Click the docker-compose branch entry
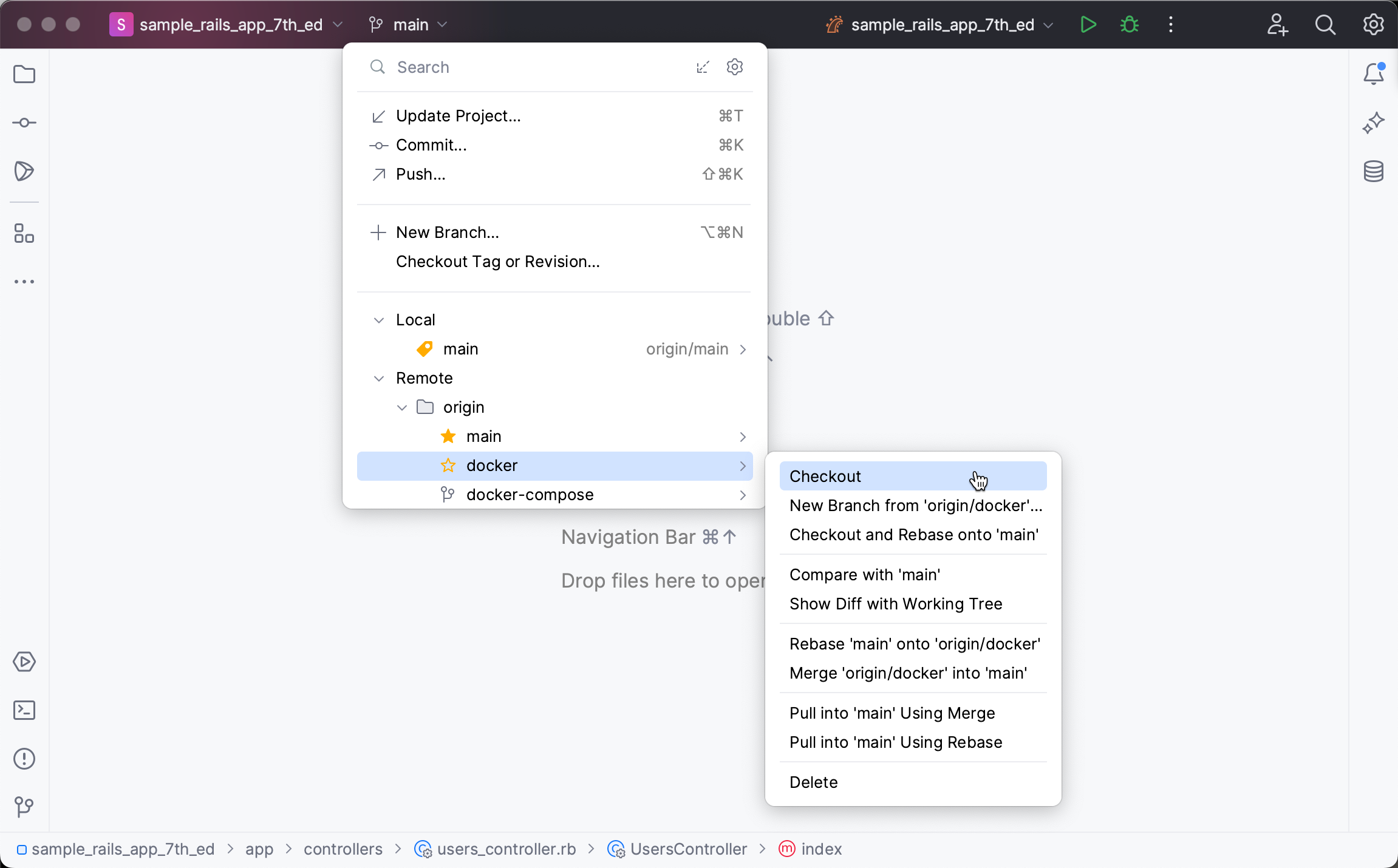This screenshot has width=1398, height=868. pyautogui.click(x=530, y=494)
